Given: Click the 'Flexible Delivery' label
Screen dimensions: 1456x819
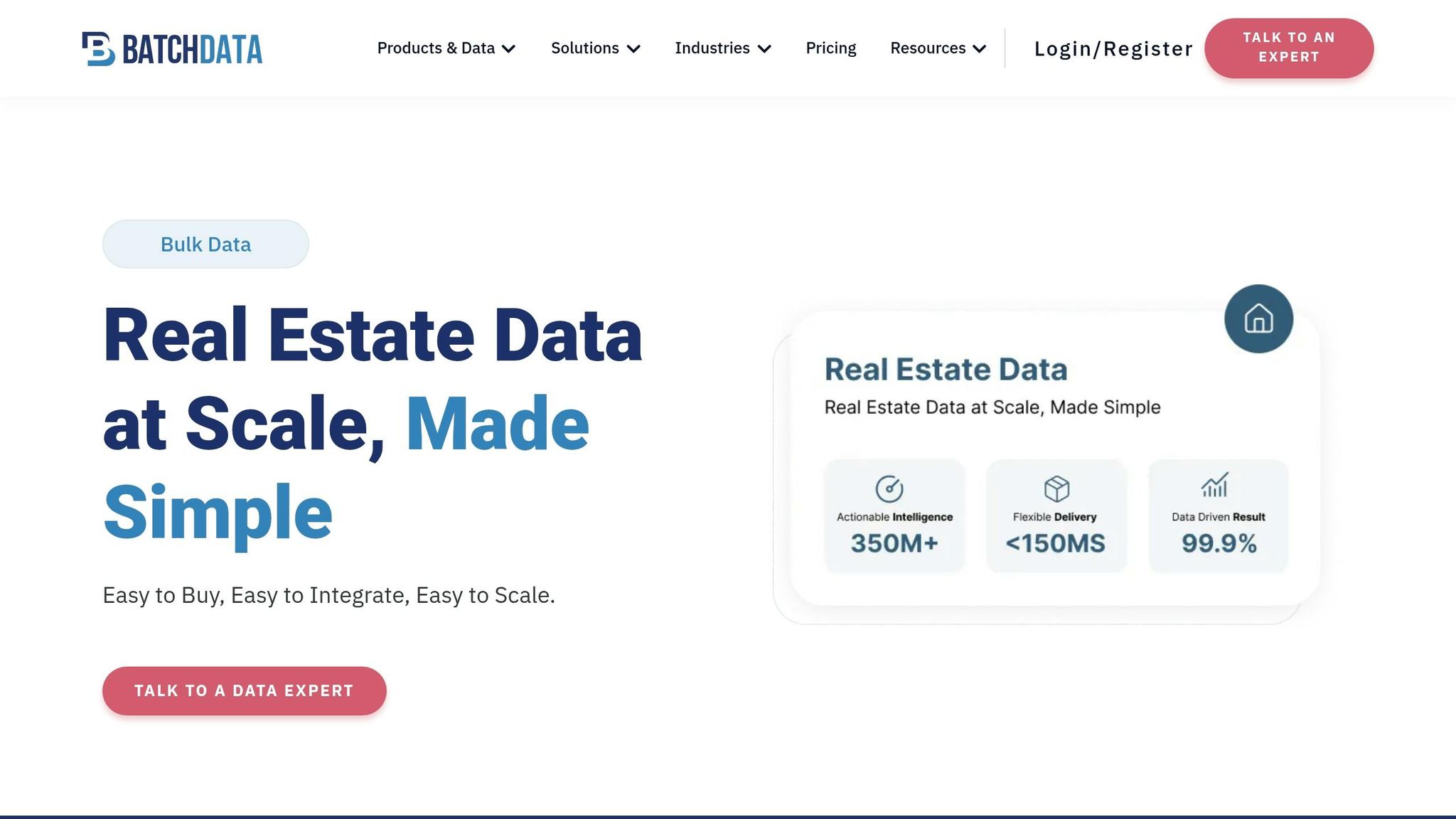Looking at the screenshot, I should point(1055,517).
